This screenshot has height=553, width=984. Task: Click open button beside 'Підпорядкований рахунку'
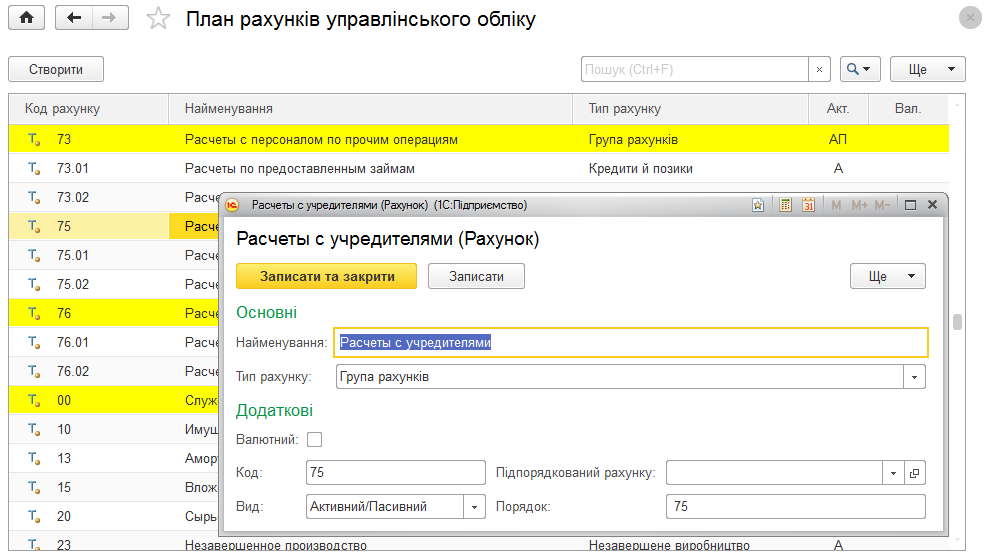(914, 473)
